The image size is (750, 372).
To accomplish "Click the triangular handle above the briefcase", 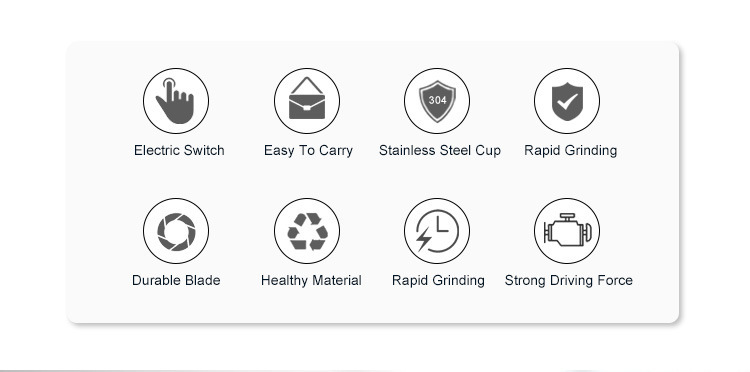I will click(x=307, y=86).
